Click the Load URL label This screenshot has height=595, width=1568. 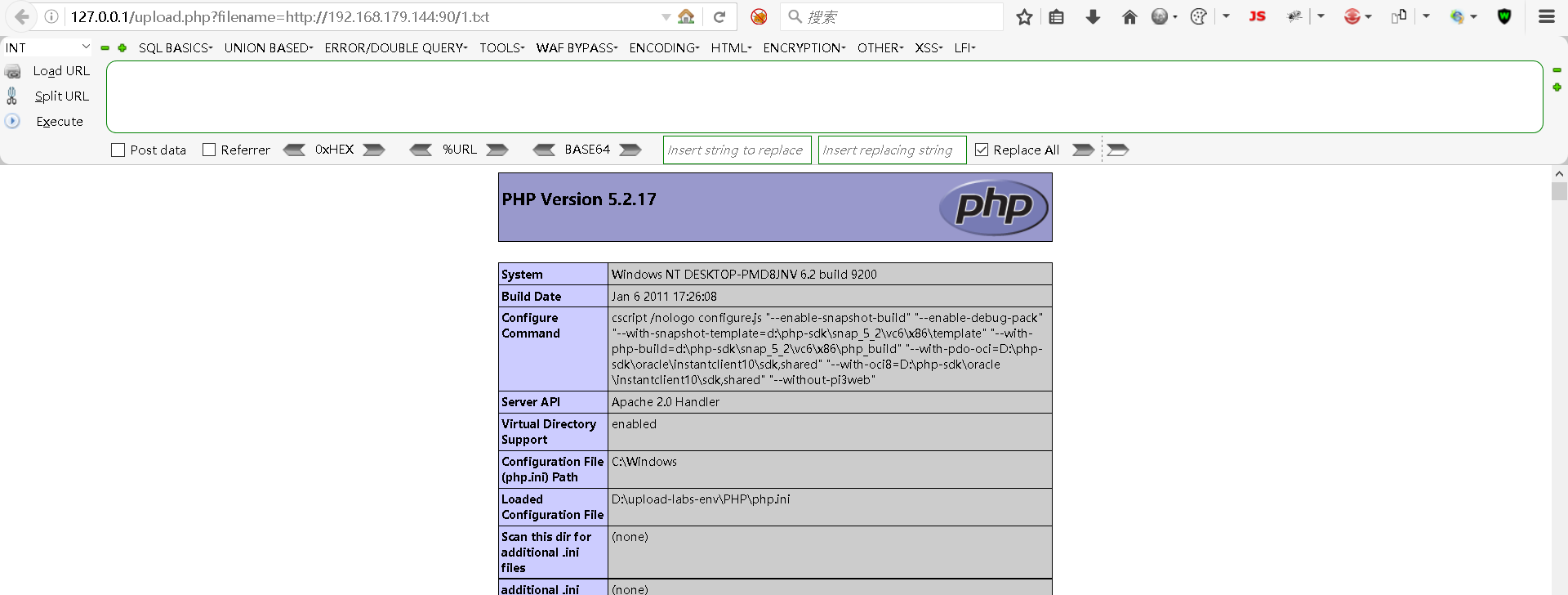click(x=61, y=71)
